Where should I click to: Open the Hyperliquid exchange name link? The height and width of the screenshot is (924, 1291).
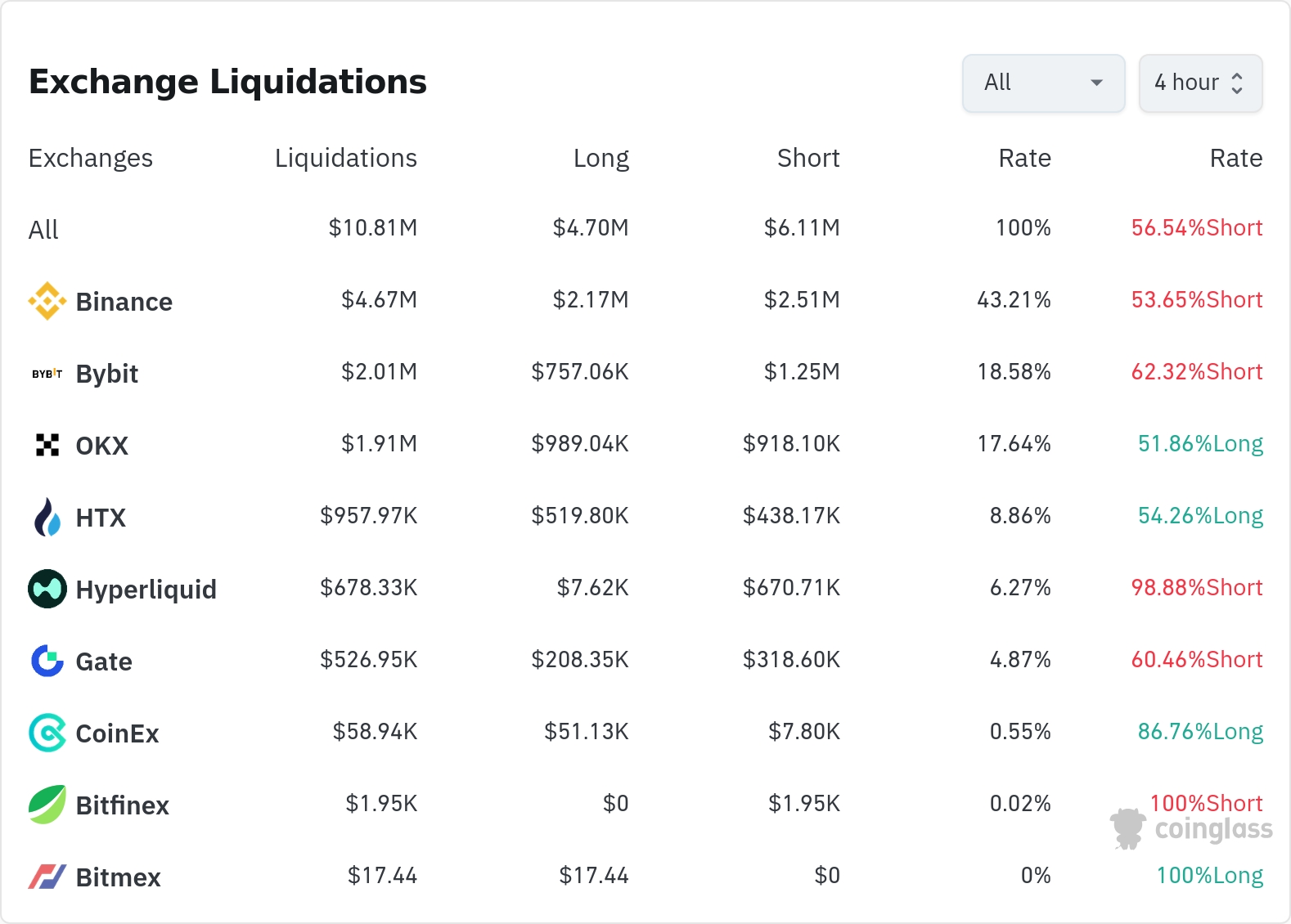pyautogui.click(x=146, y=590)
